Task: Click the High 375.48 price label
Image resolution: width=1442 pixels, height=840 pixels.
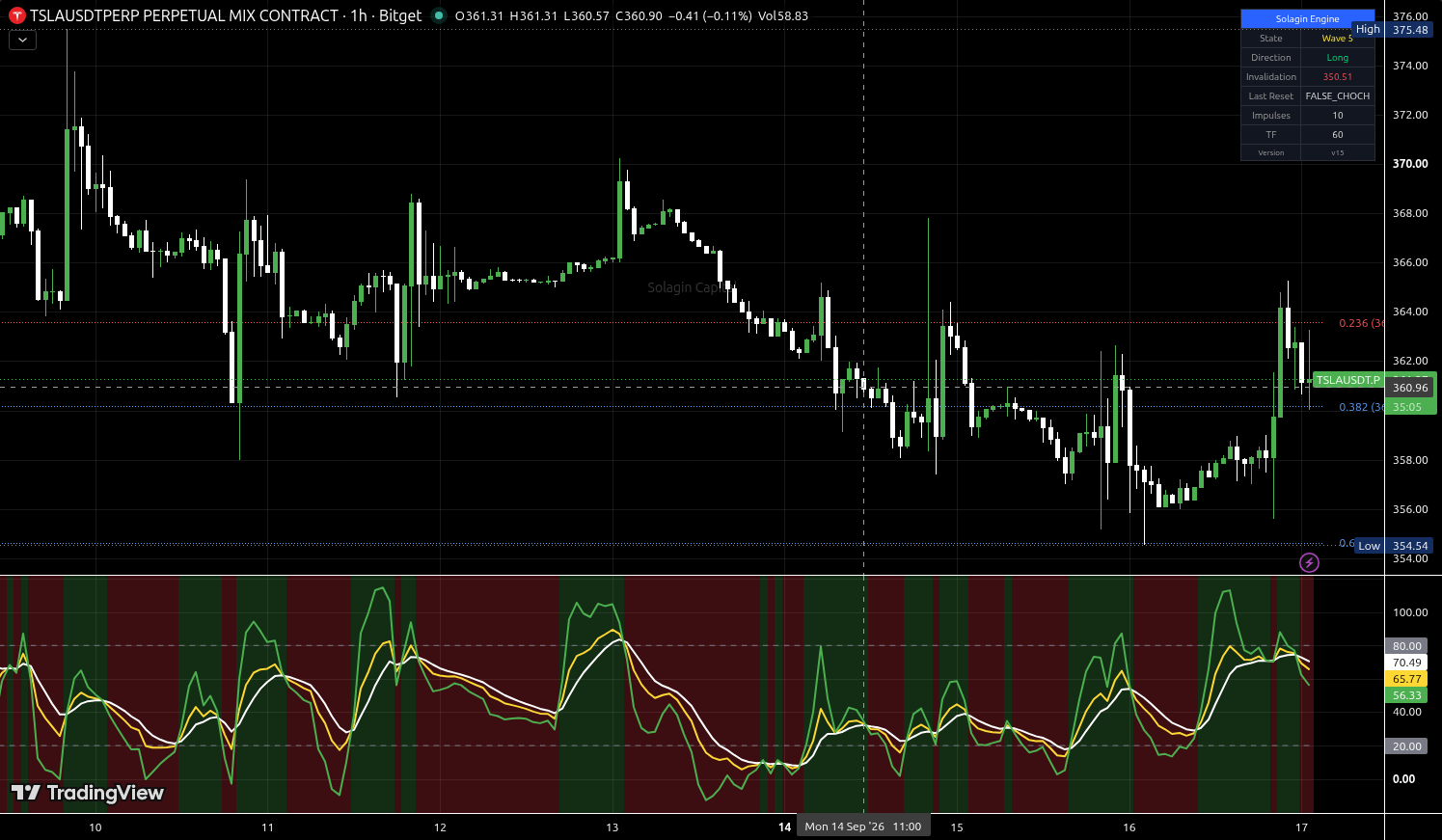Action: [1392, 30]
